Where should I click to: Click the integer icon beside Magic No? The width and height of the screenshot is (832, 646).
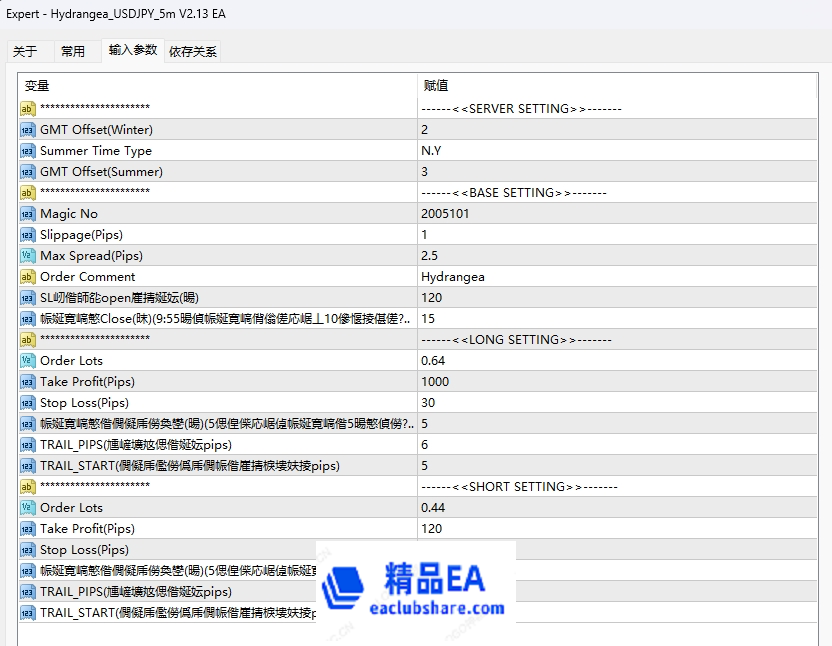point(28,214)
